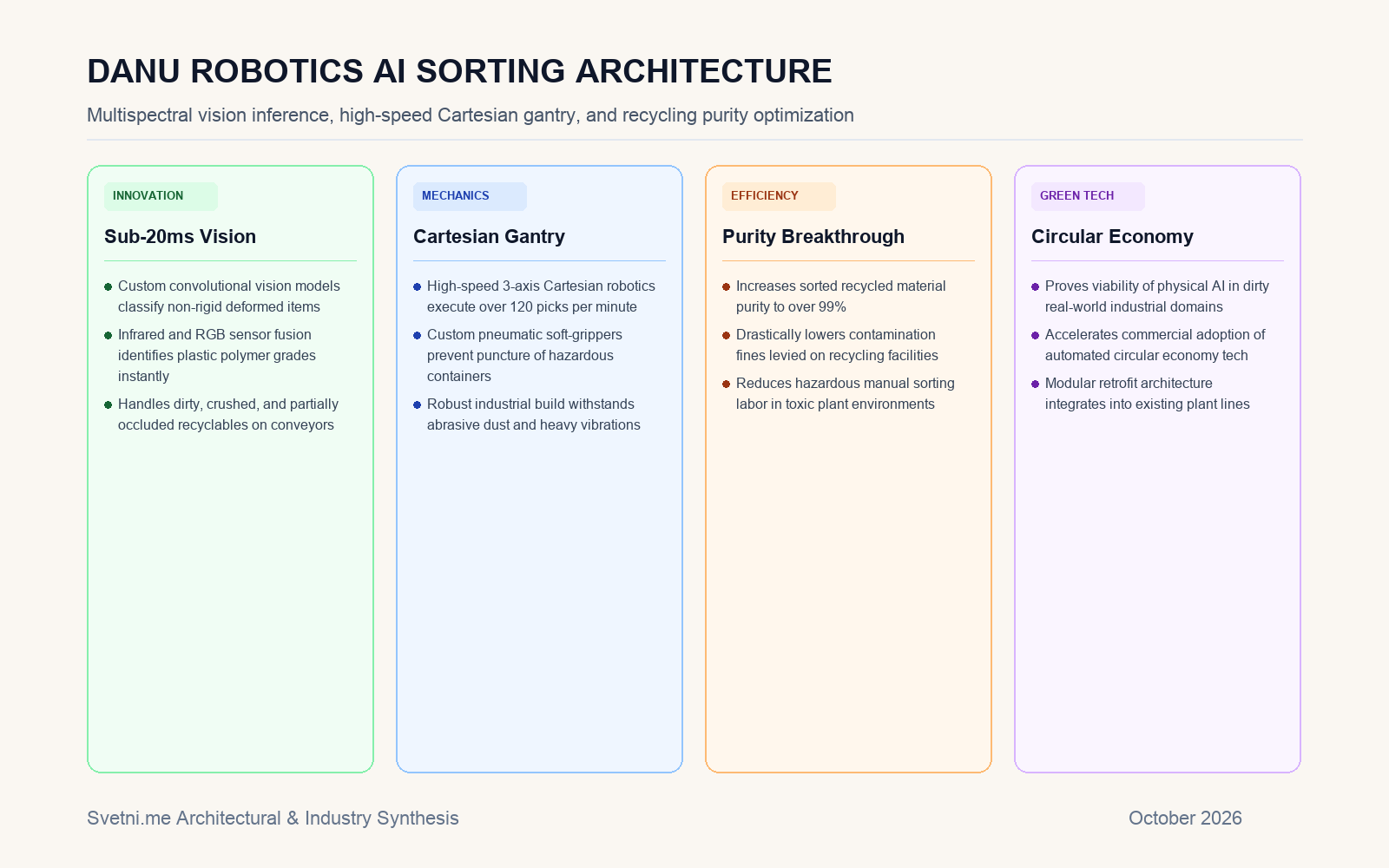Click the green bullet before Custom convolutional vision models

click(x=109, y=286)
